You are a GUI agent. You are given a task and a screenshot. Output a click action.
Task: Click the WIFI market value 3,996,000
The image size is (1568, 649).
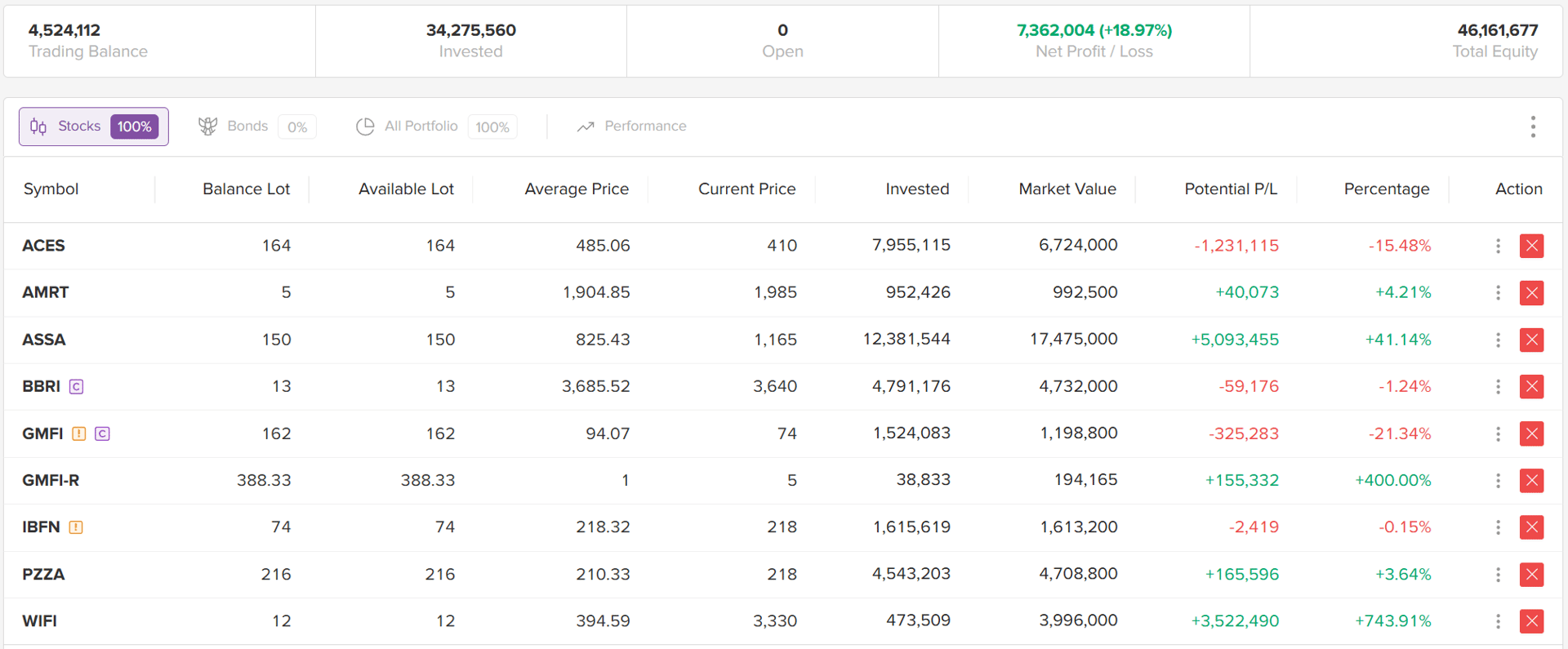[x=1078, y=621]
